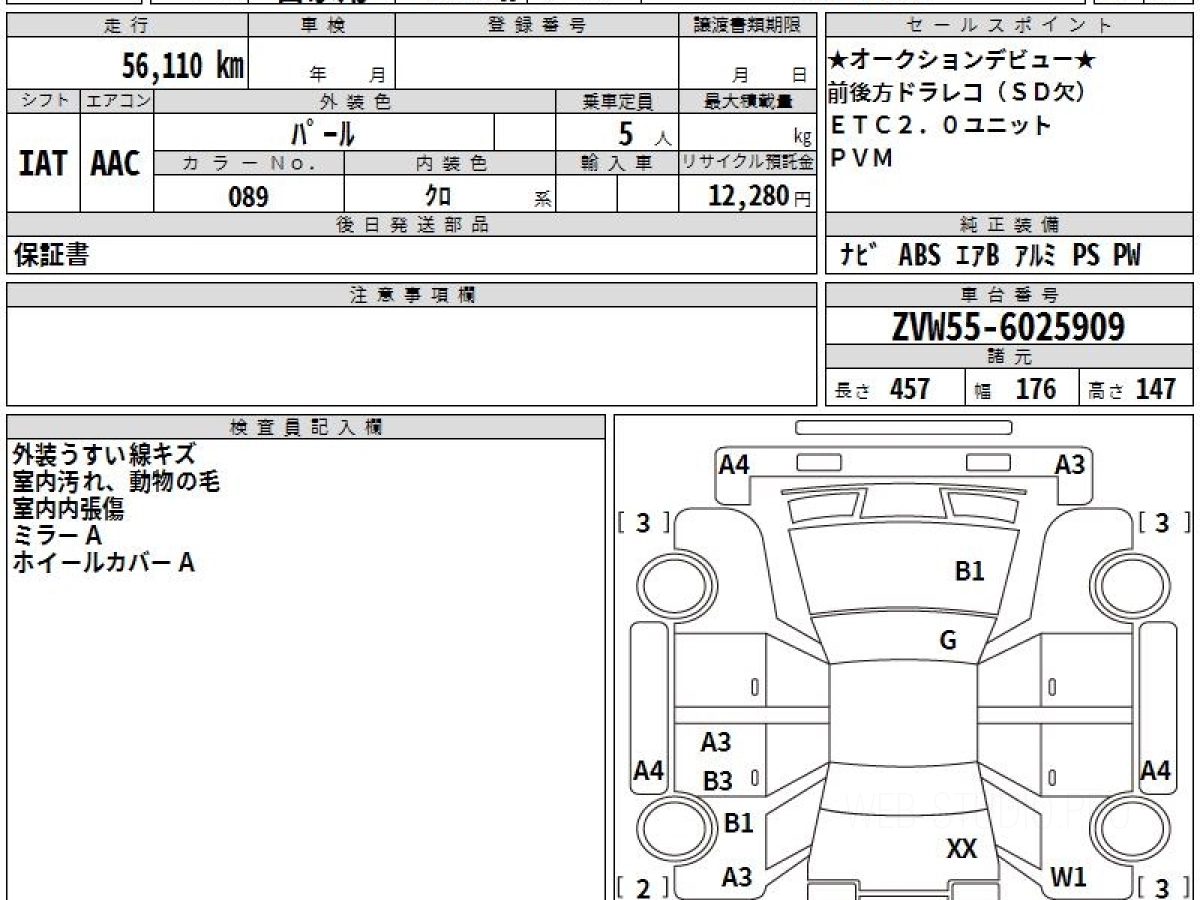Select the エアコン header cell

pos(117,101)
